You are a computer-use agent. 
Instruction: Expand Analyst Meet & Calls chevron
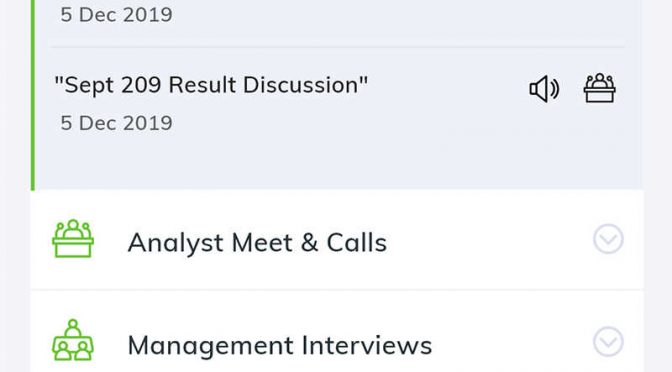click(x=608, y=239)
